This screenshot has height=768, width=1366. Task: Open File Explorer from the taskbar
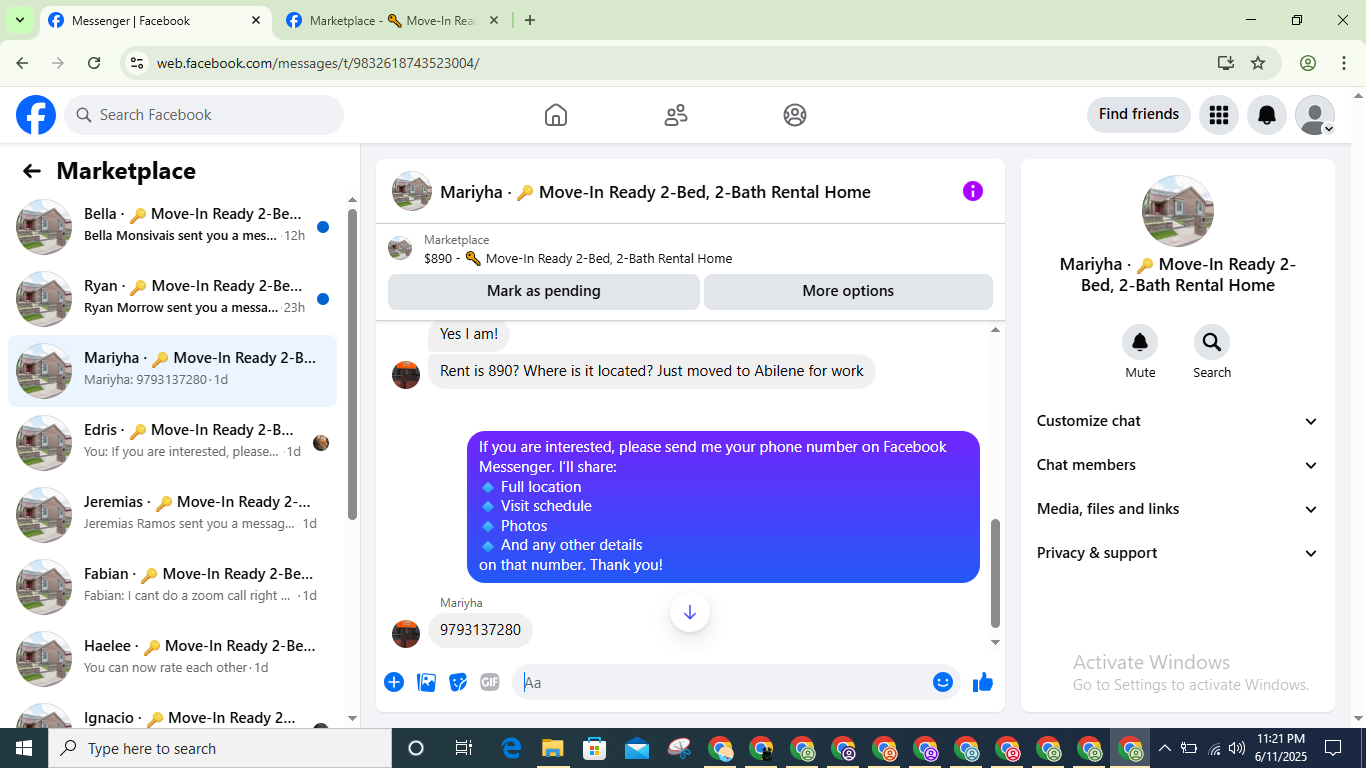click(x=553, y=748)
